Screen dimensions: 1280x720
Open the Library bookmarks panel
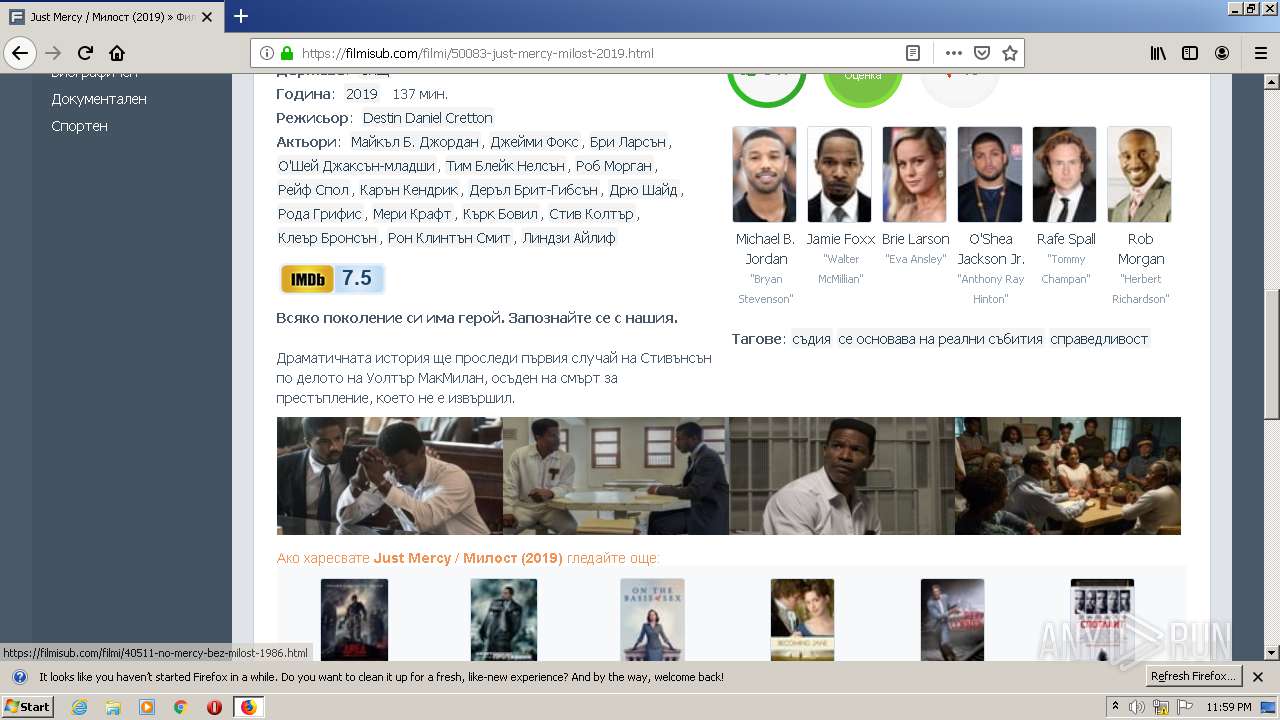tap(1158, 53)
